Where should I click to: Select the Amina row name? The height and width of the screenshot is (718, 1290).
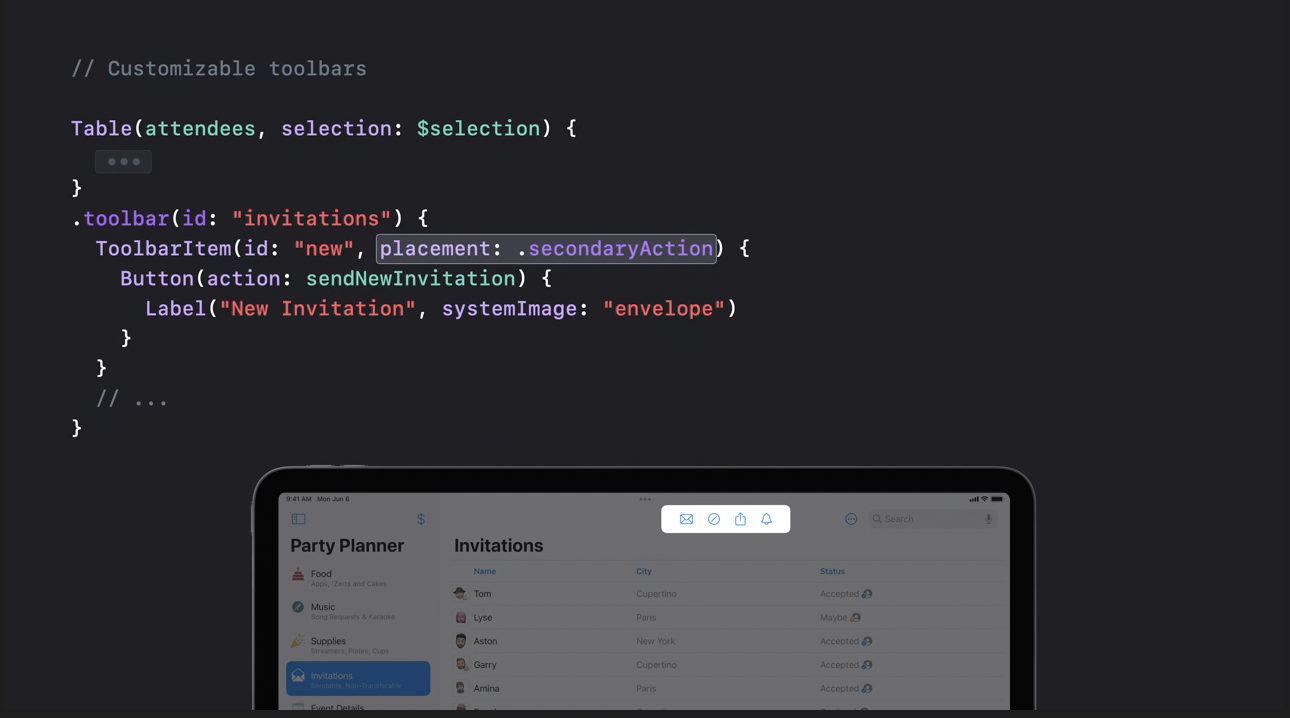pos(486,688)
